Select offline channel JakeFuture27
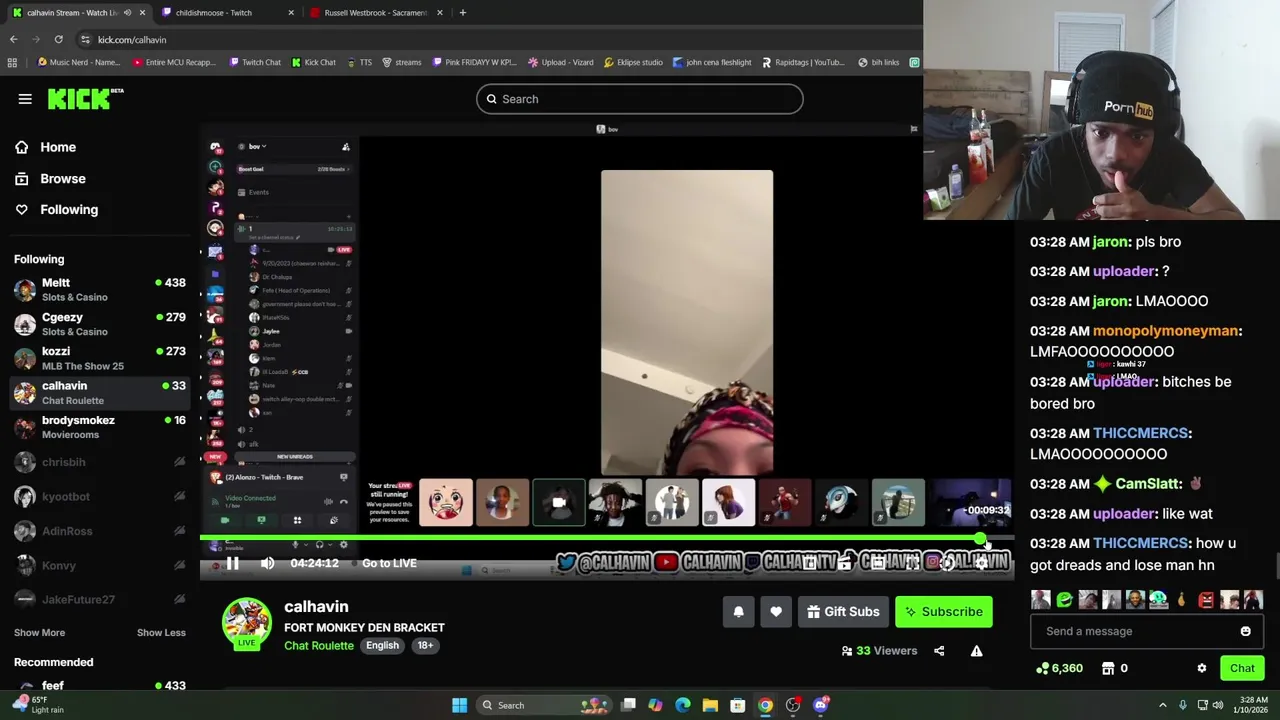Viewport: 1280px width, 720px height. 100,599
